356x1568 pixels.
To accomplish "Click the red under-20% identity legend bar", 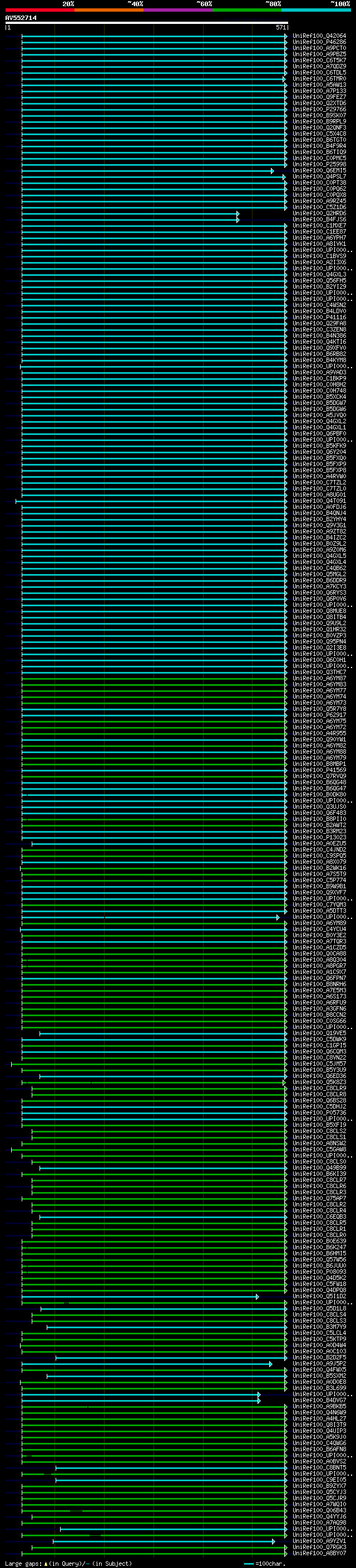I will (x=40, y=10).
